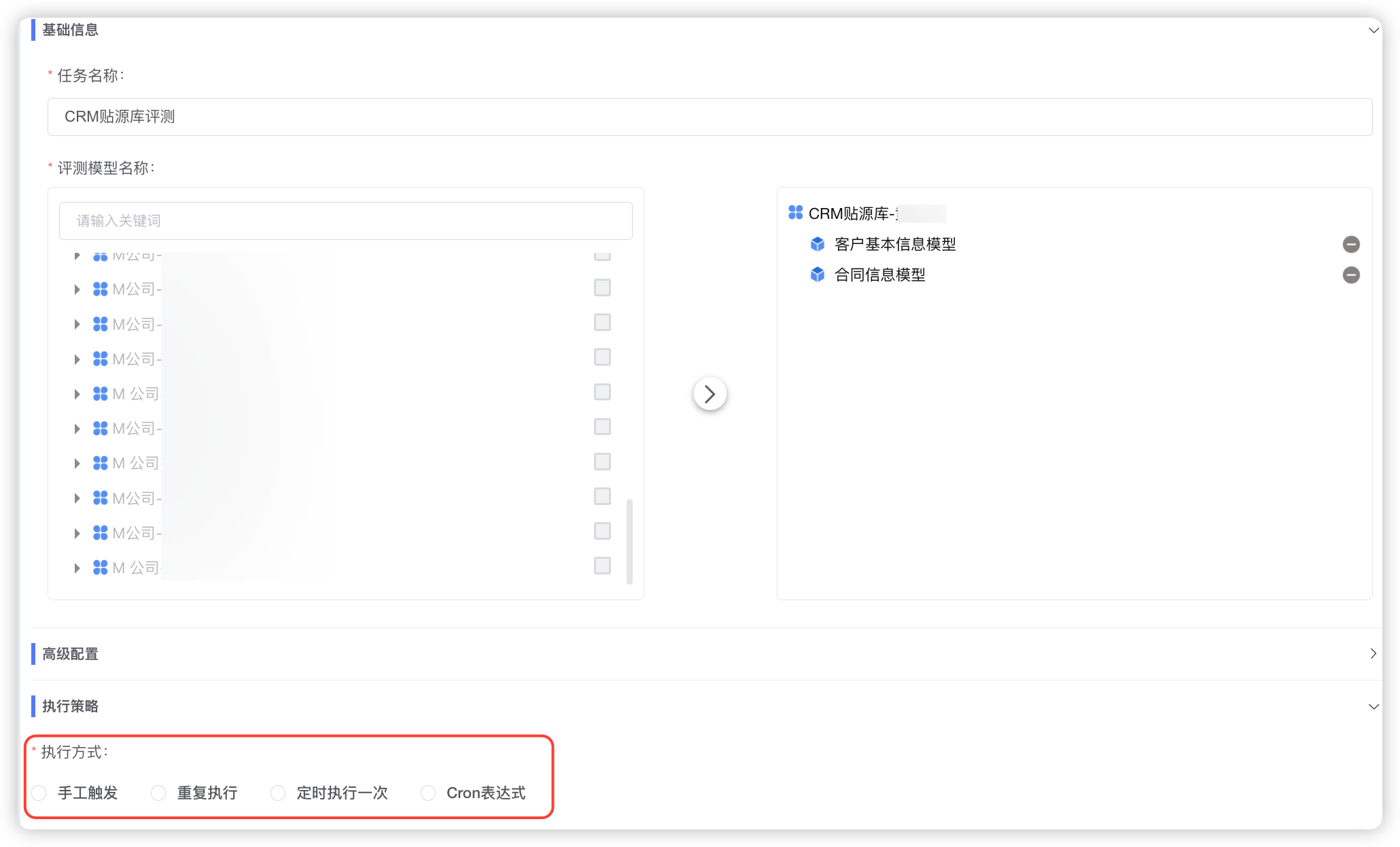Click the four-dot icon of second tree row
Viewport: 1400px width, 847px height.
[x=100, y=289]
